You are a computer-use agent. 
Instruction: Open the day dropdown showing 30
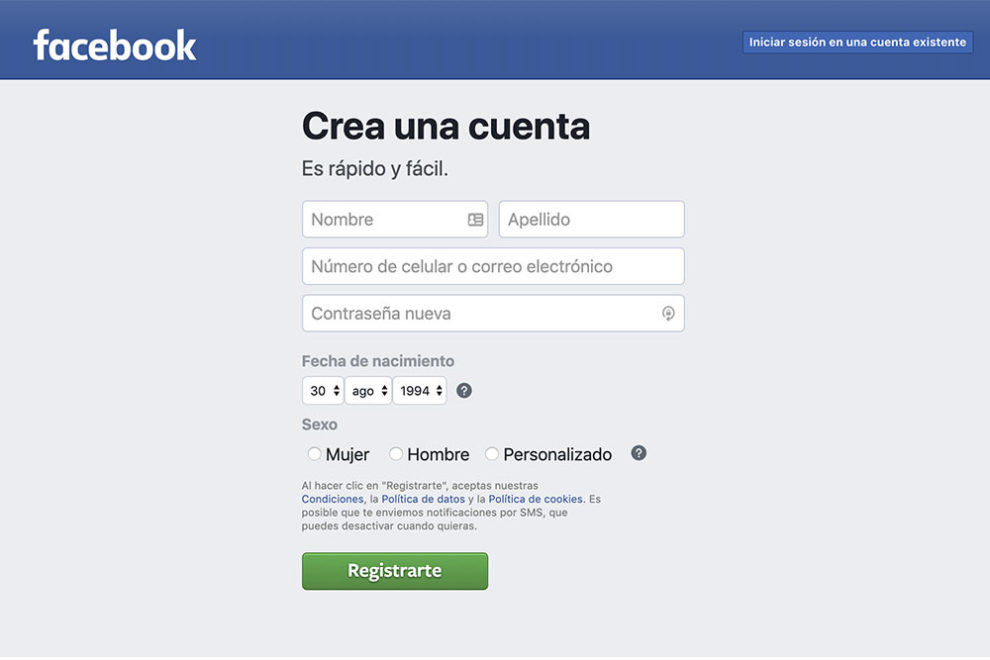point(323,390)
